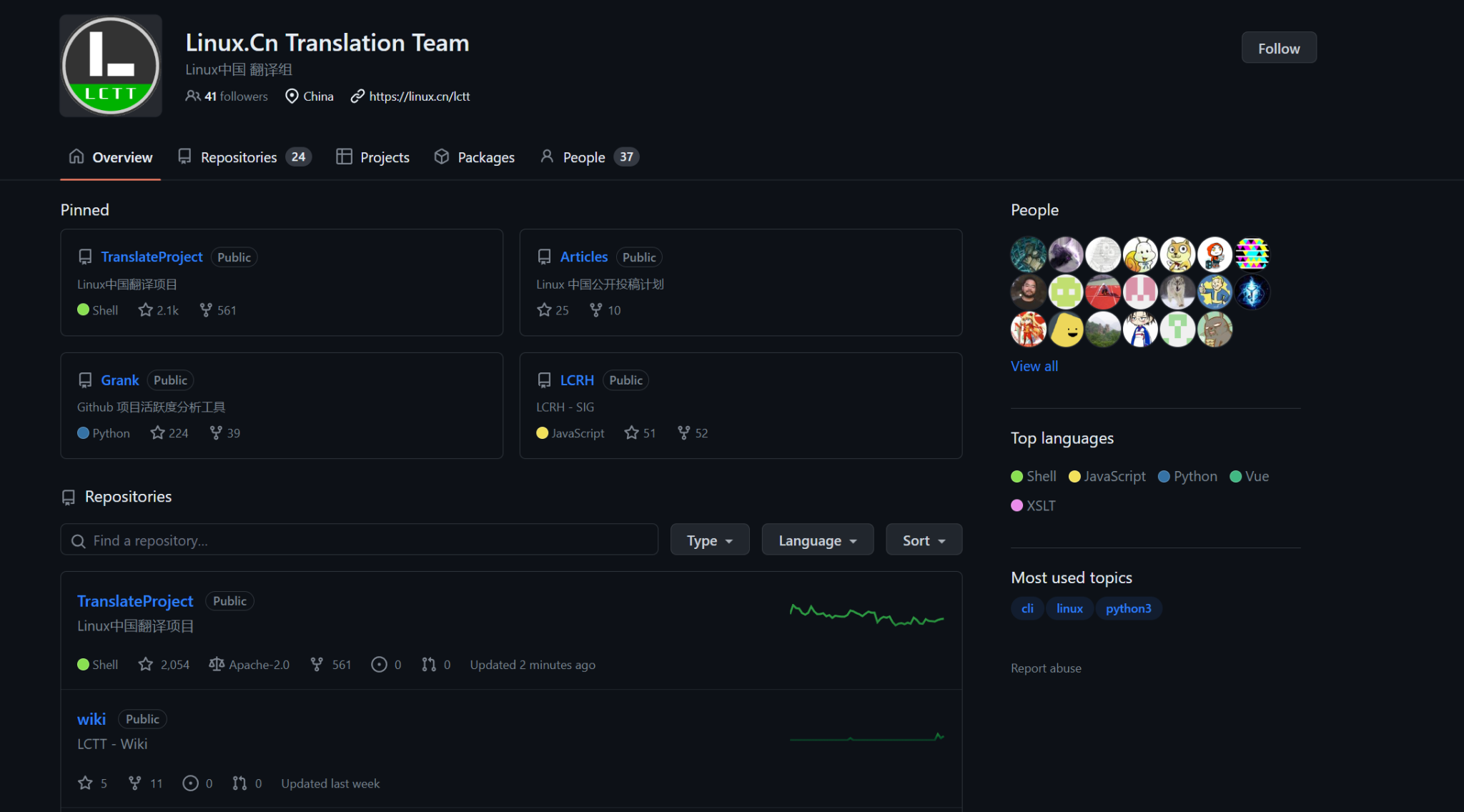Viewport: 1464px width, 812px height.
Task: Click the yellow smiley face member avatar
Action: (x=1067, y=330)
